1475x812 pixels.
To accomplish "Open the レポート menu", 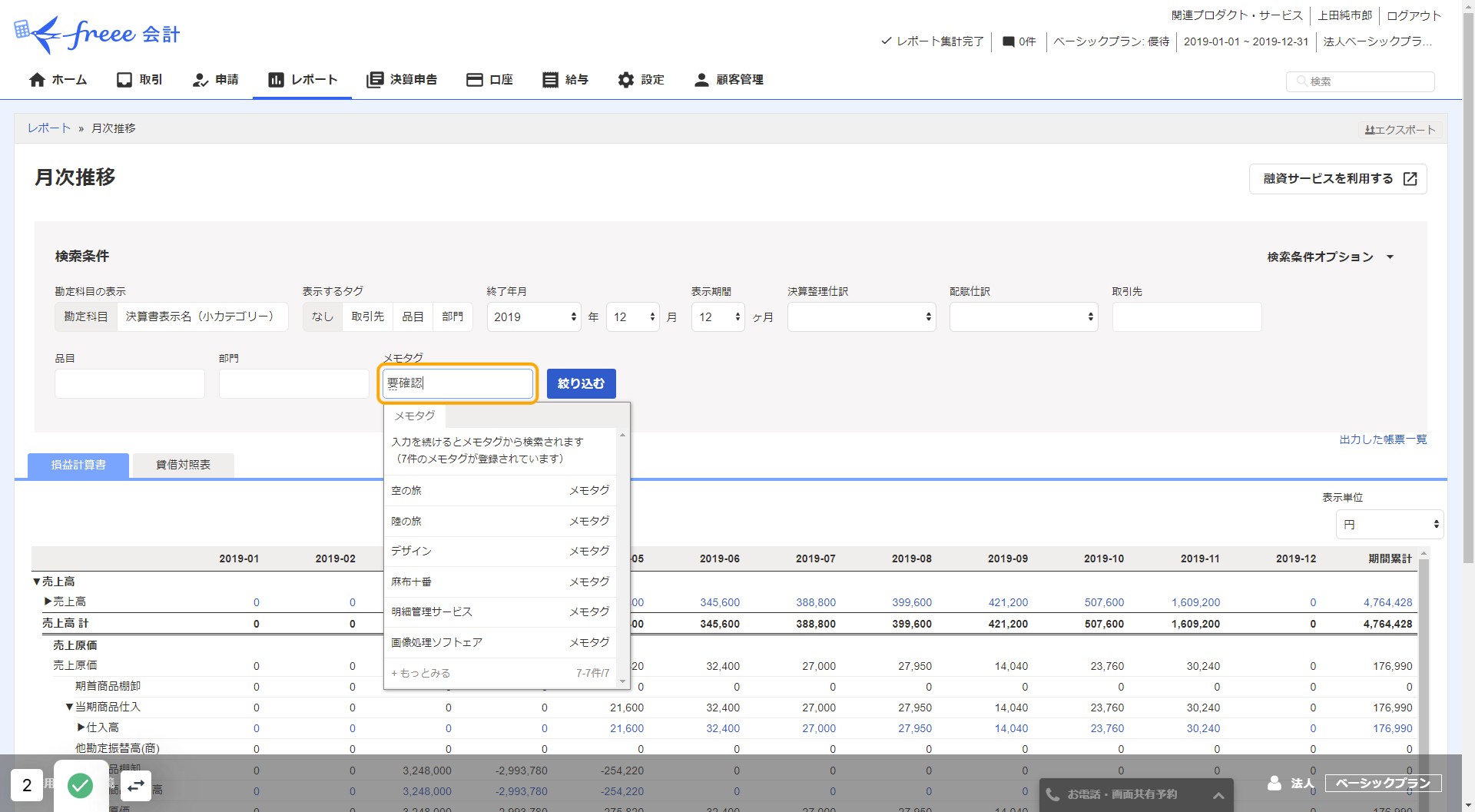I will coord(303,80).
